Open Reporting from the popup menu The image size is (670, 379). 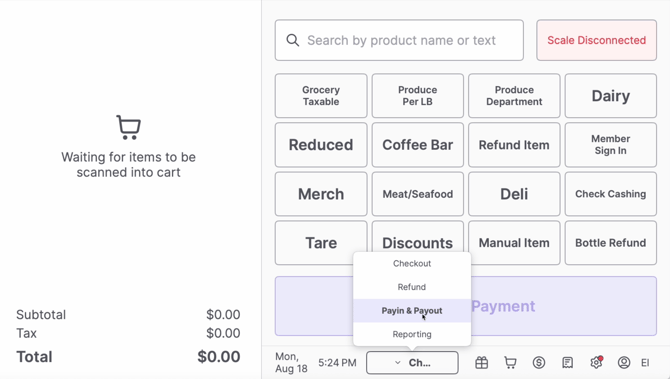pos(412,334)
